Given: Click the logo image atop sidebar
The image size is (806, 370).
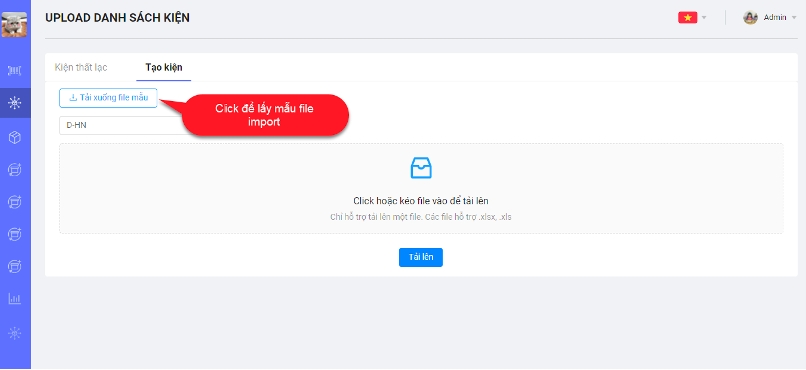Looking at the screenshot, I should (x=14, y=24).
